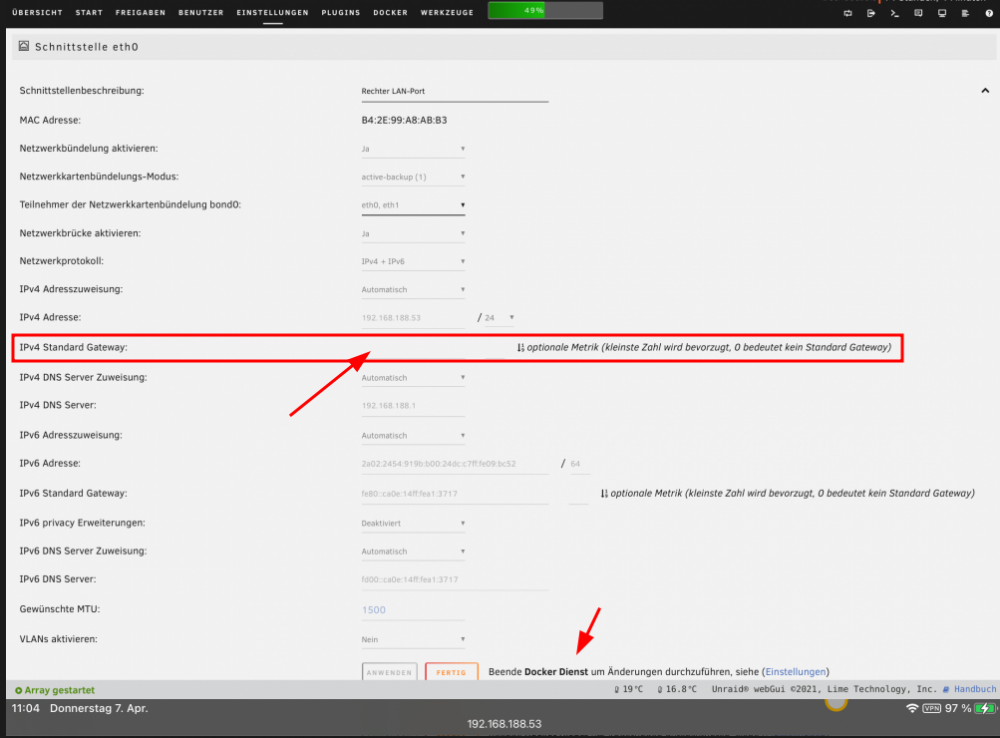The height and width of the screenshot is (738, 1000).
Task: Open the Netzwerkprotokoll dropdown IPv4 + IPv6
Action: [x=413, y=262]
